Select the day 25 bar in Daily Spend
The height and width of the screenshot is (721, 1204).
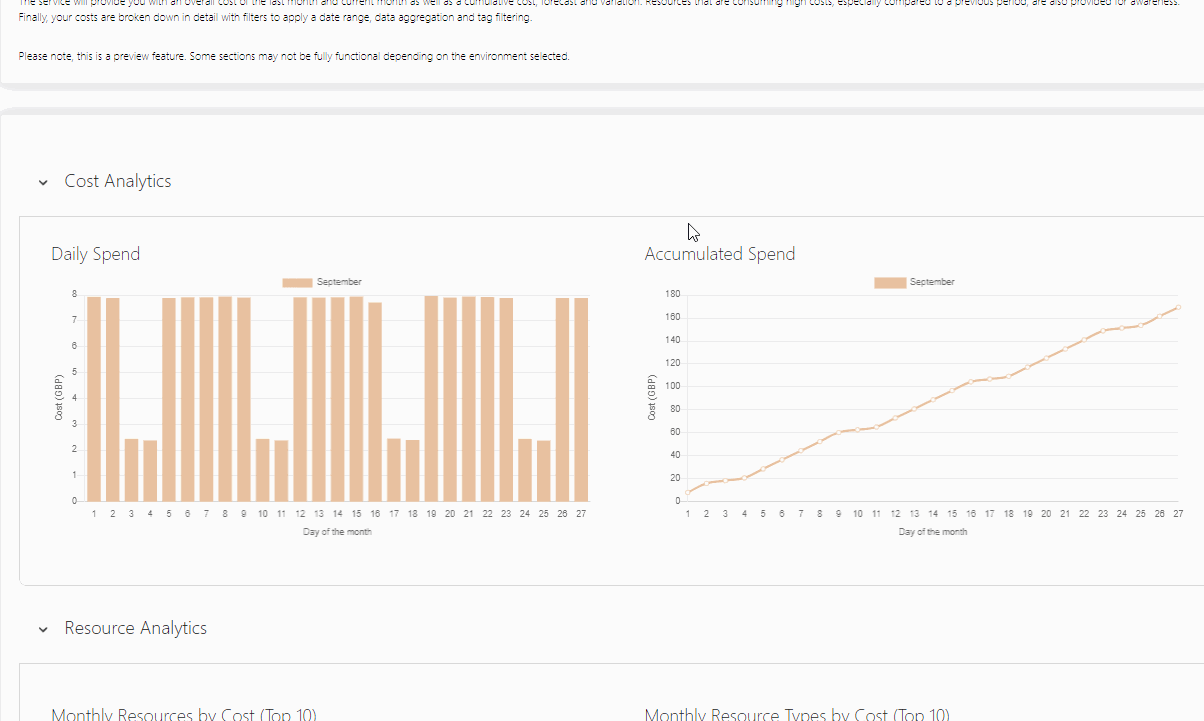pyautogui.click(x=544, y=471)
